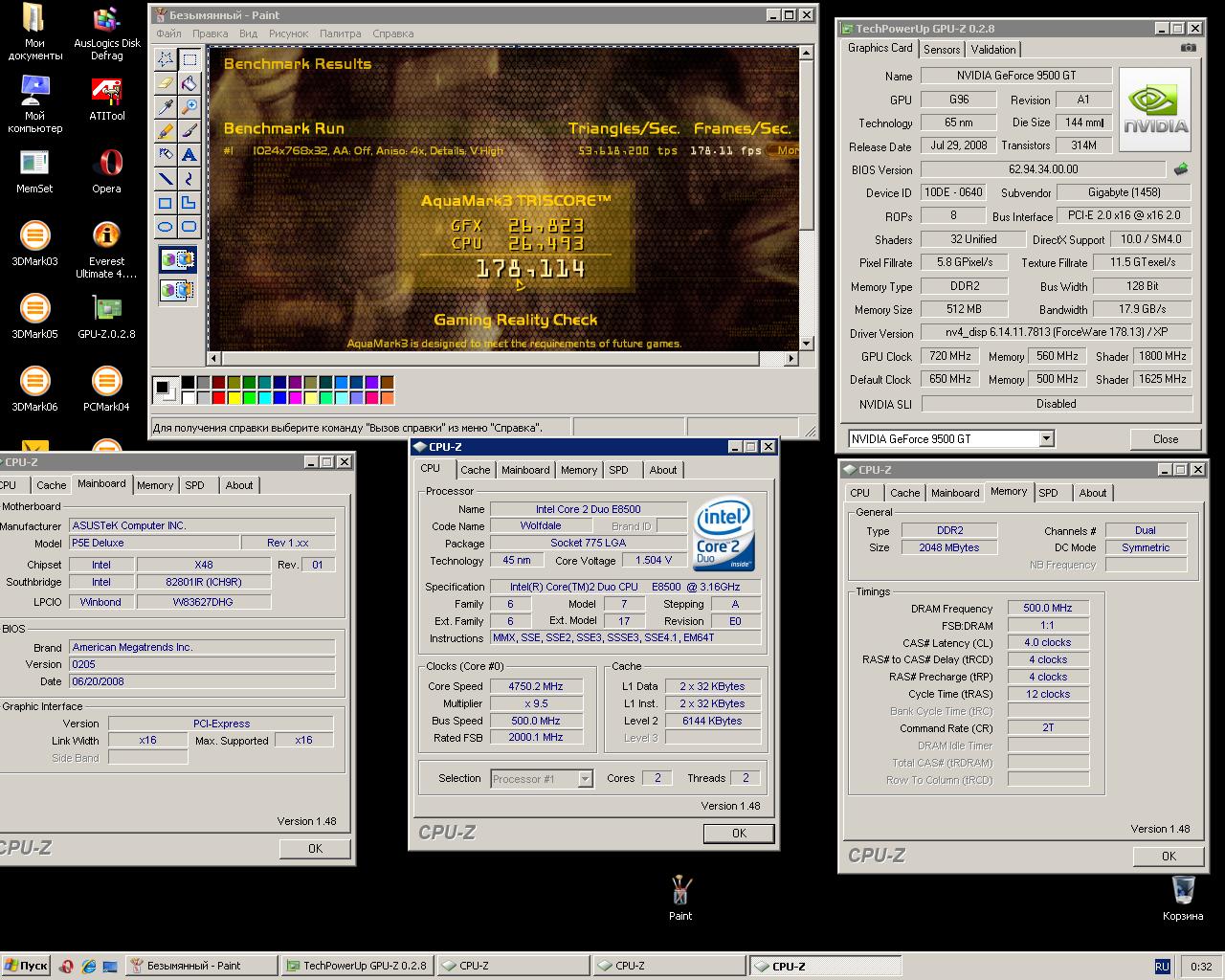Choose the Rounded Rectangle tool

189,227
